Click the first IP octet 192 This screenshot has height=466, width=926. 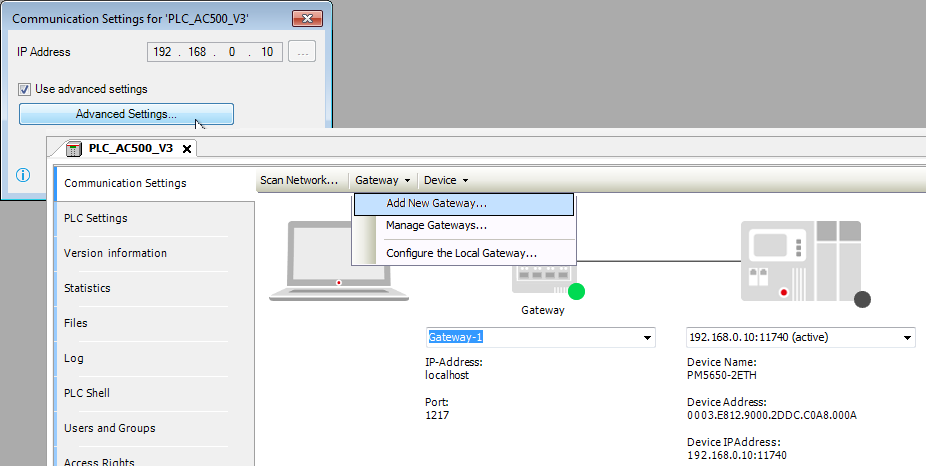coord(162,52)
